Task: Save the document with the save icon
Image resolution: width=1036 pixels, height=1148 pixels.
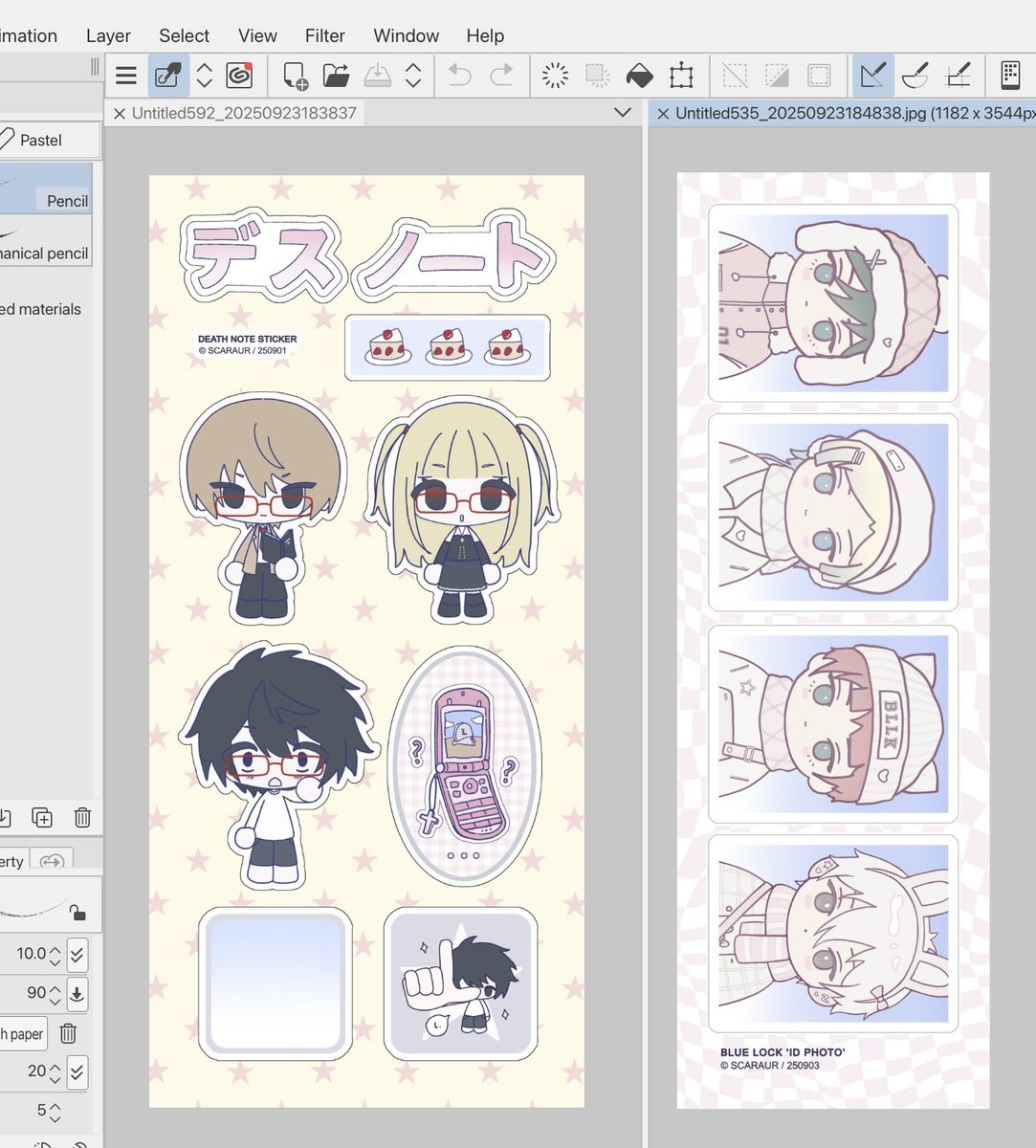Action: coord(378,76)
